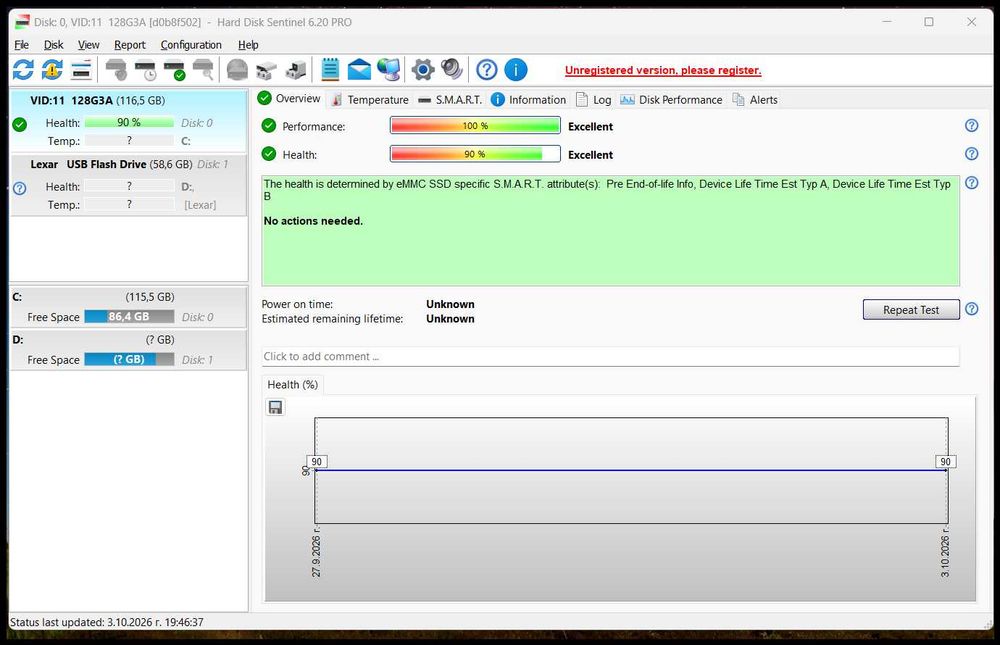Click the disk icon with clock overlay
This screenshot has height=645, width=1000.
[x=145, y=70]
